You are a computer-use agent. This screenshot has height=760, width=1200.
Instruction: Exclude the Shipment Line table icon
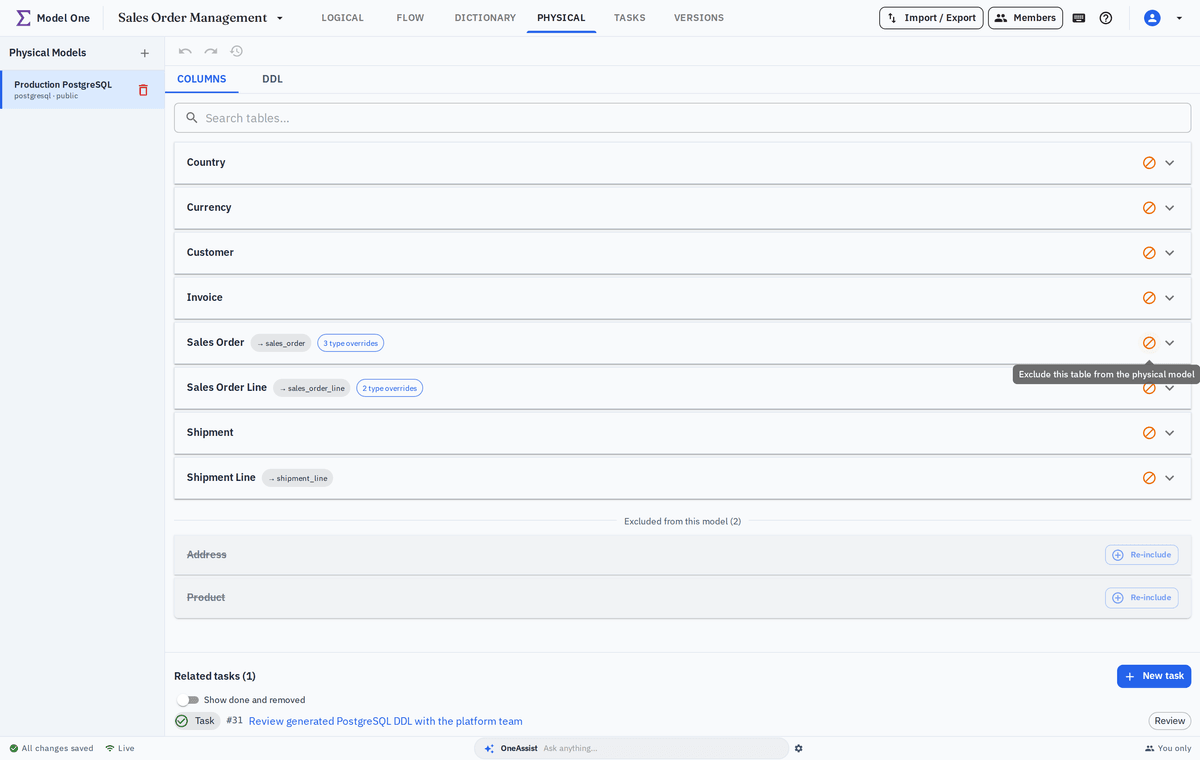(1149, 478)
